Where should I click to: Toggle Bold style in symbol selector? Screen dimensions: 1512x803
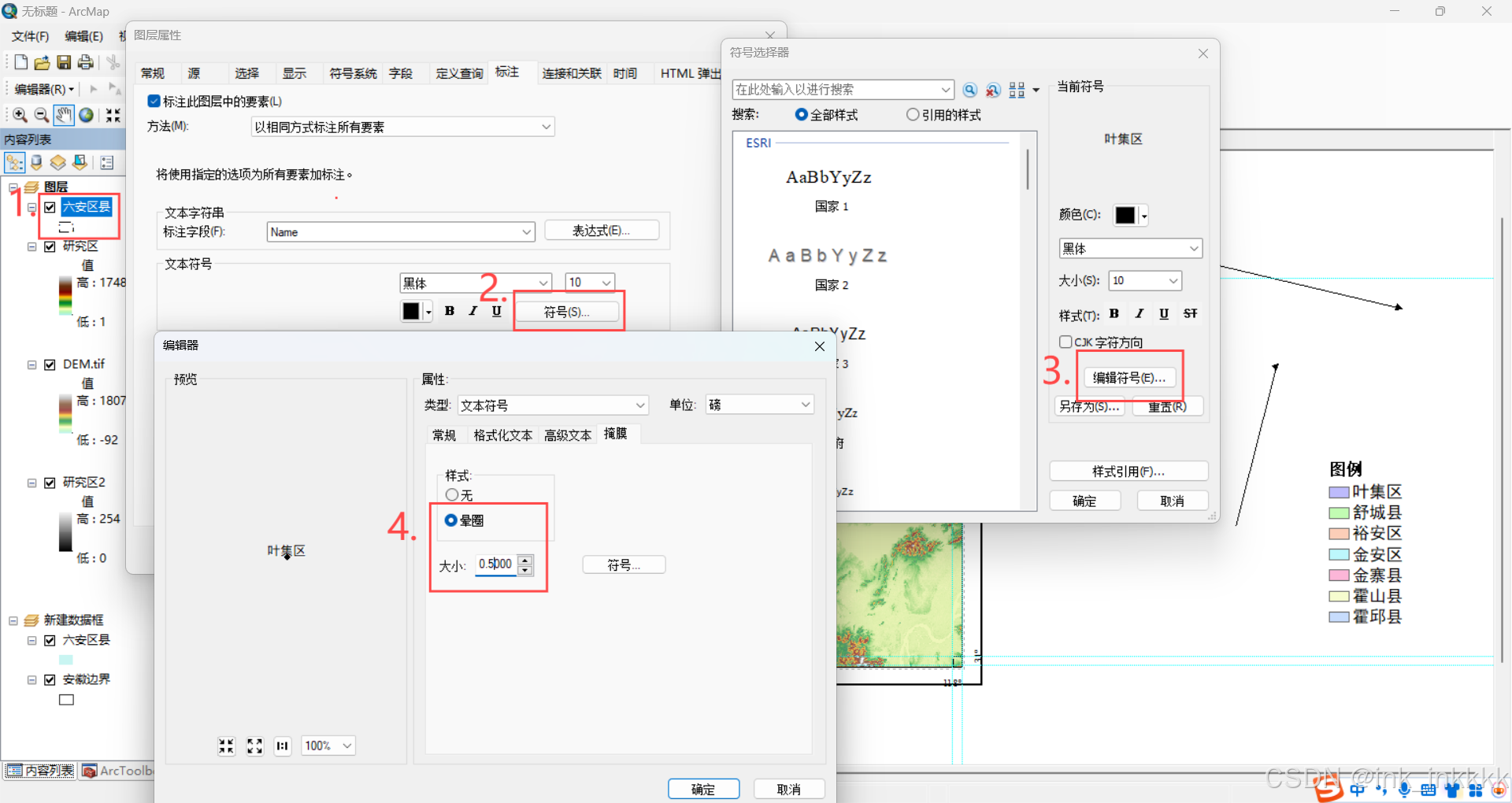click(1114, 313)
